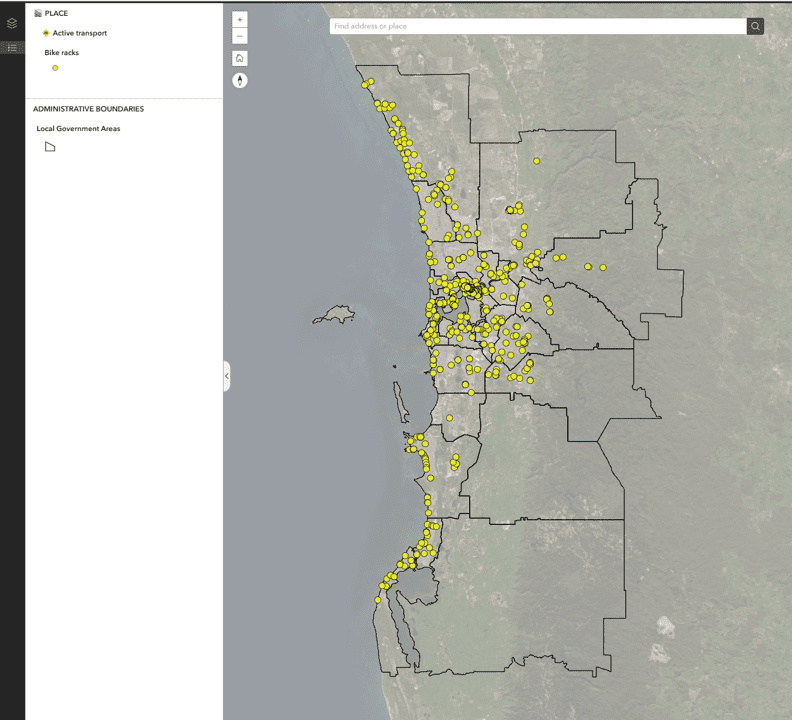Click the Local Government Areas polygon symbol
This screenshot has width=792, height=720.
click(50, 147)
